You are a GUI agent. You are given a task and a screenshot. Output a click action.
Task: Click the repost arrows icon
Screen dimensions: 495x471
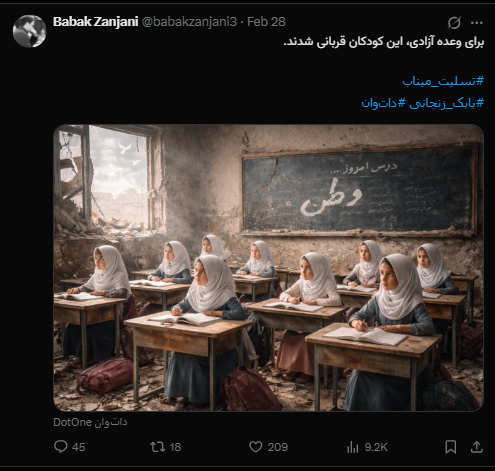click(x=157, y=447)
